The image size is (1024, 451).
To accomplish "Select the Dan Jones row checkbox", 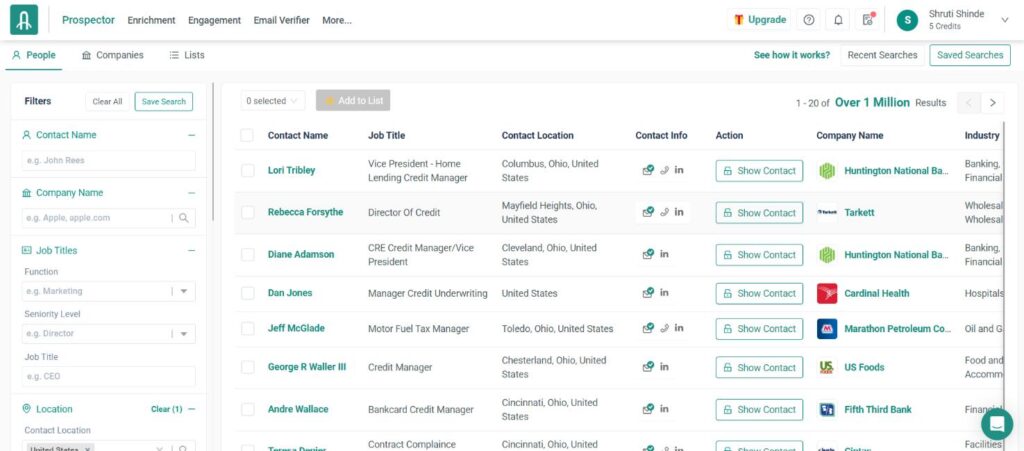I will click(248, 293).
